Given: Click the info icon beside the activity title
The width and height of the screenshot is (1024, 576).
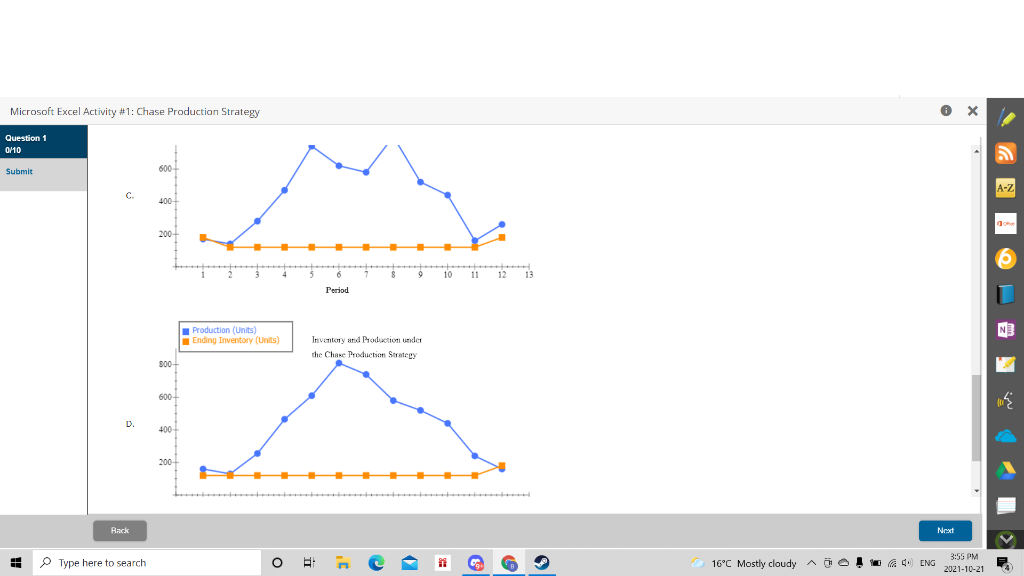Looking at the screenshot, I should (946, 111).
